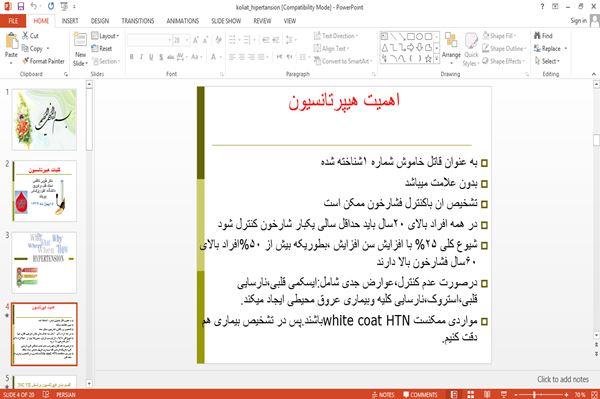Open PowerPoint Help question mark

tap(542, 7)
